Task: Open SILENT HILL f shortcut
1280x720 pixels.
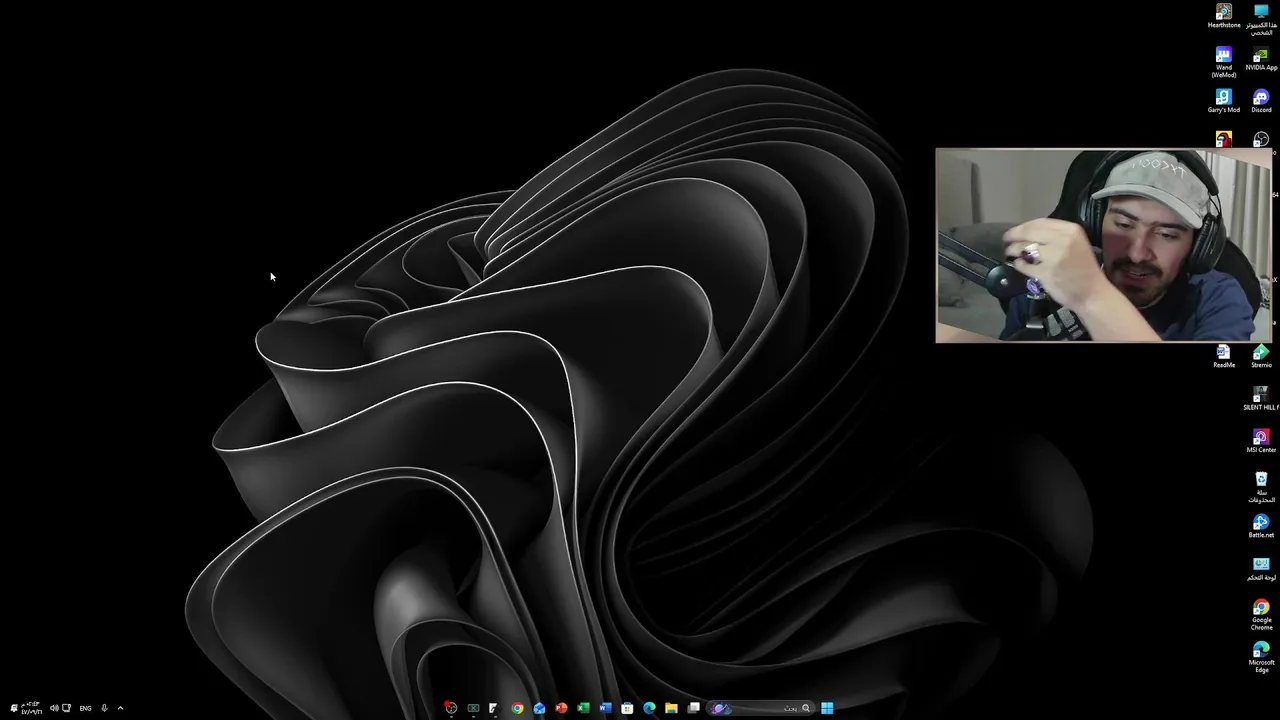Action: tap(1261, 399)
